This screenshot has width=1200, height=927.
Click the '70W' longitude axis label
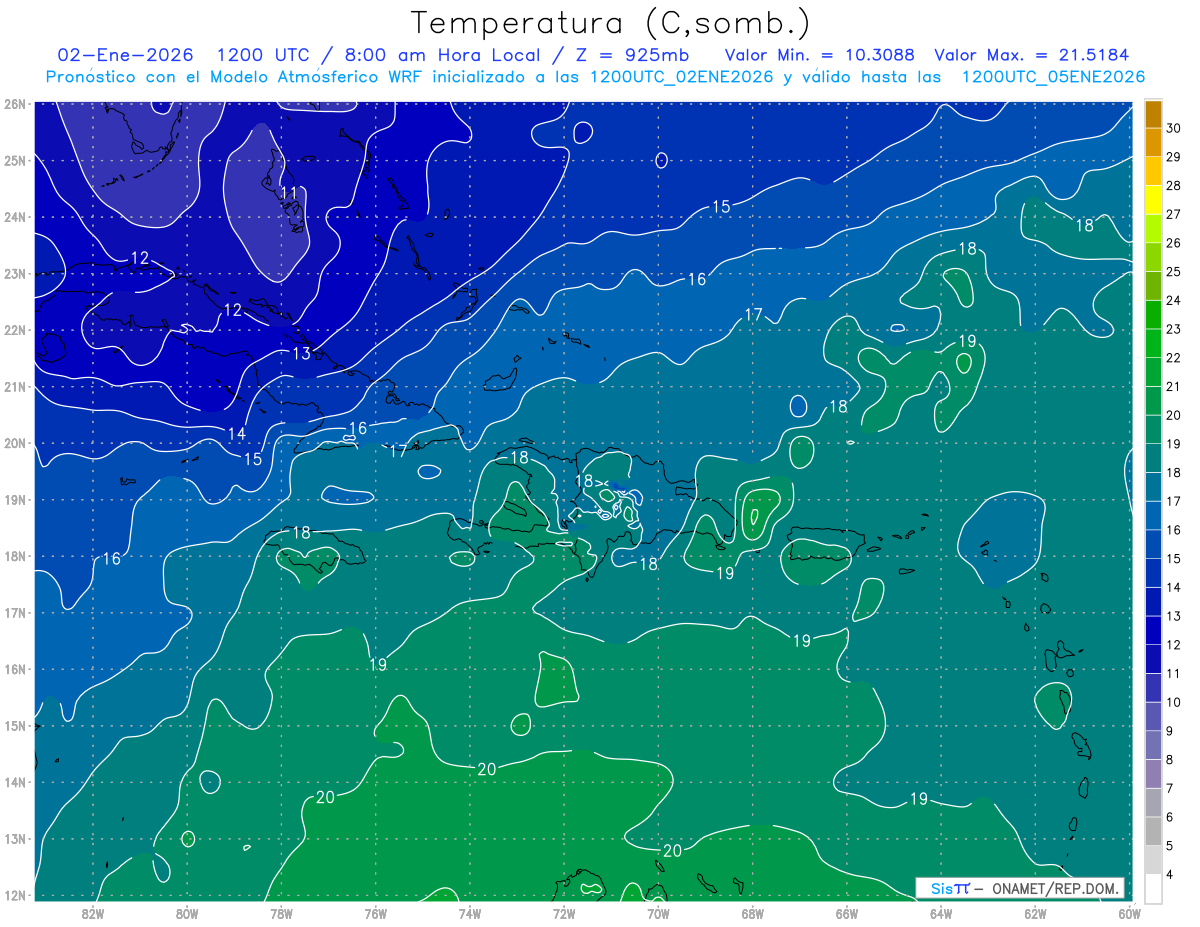click(x=658, y=913)
